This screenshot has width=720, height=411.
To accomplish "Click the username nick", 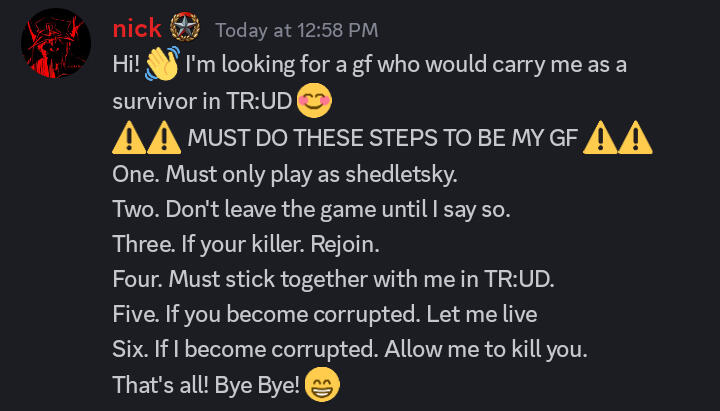I will point(137,29).
